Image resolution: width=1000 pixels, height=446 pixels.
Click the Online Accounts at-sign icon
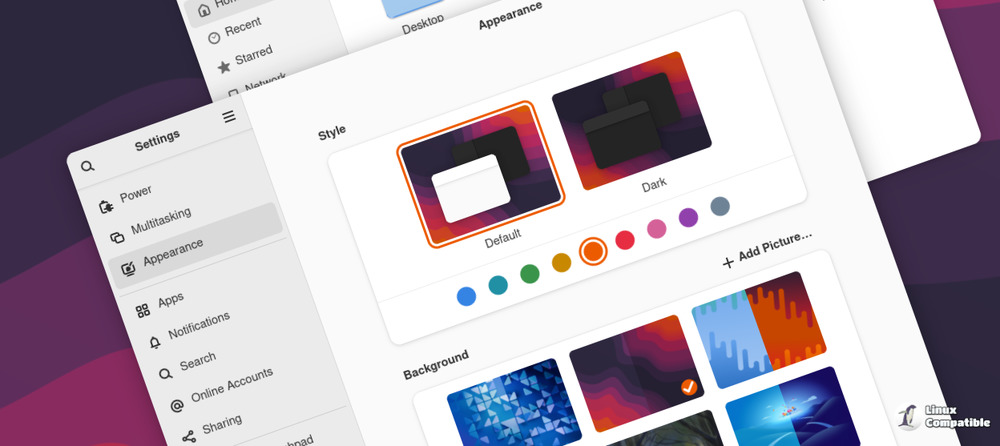(177, 406)
